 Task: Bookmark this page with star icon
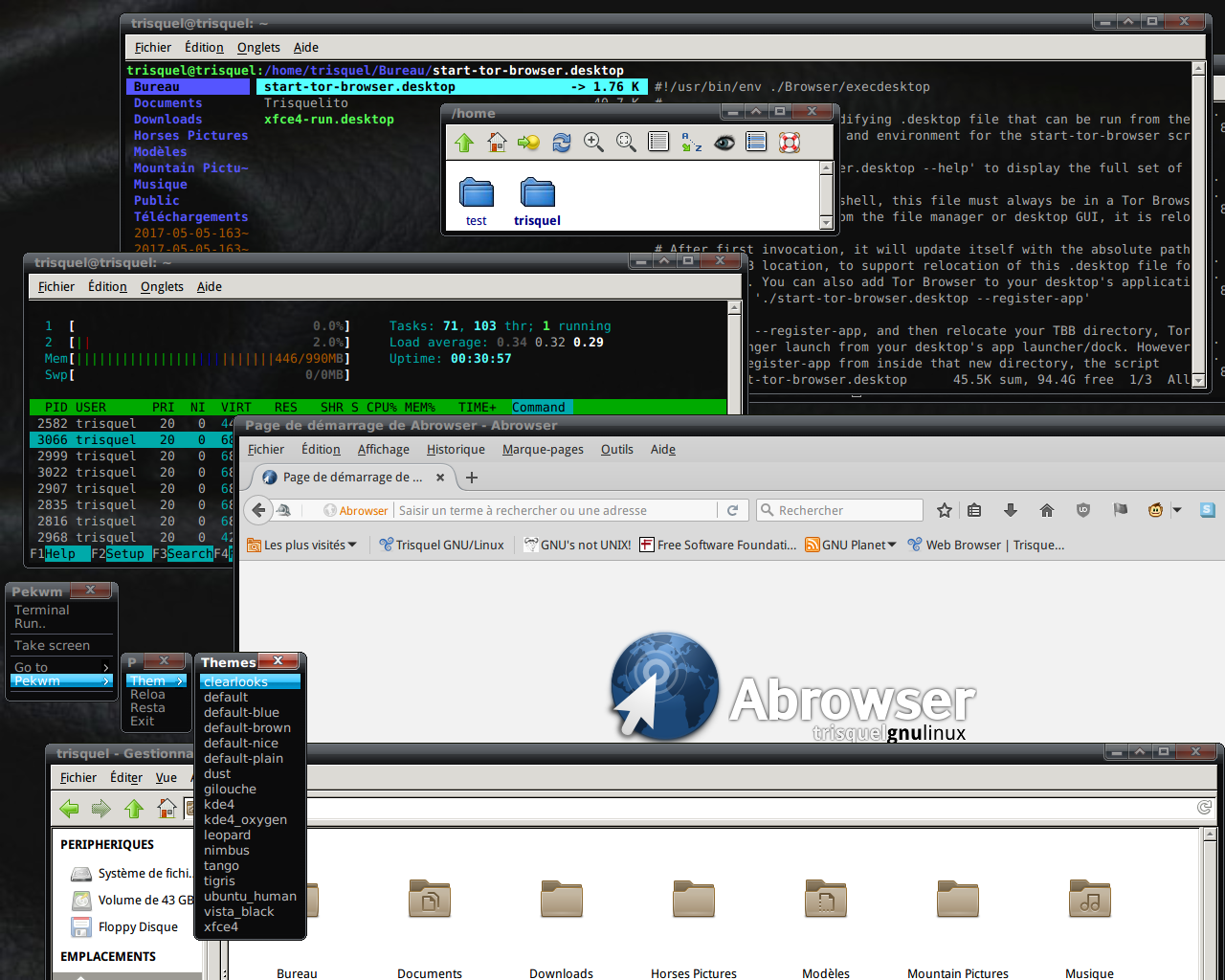[x=945, y=510]
